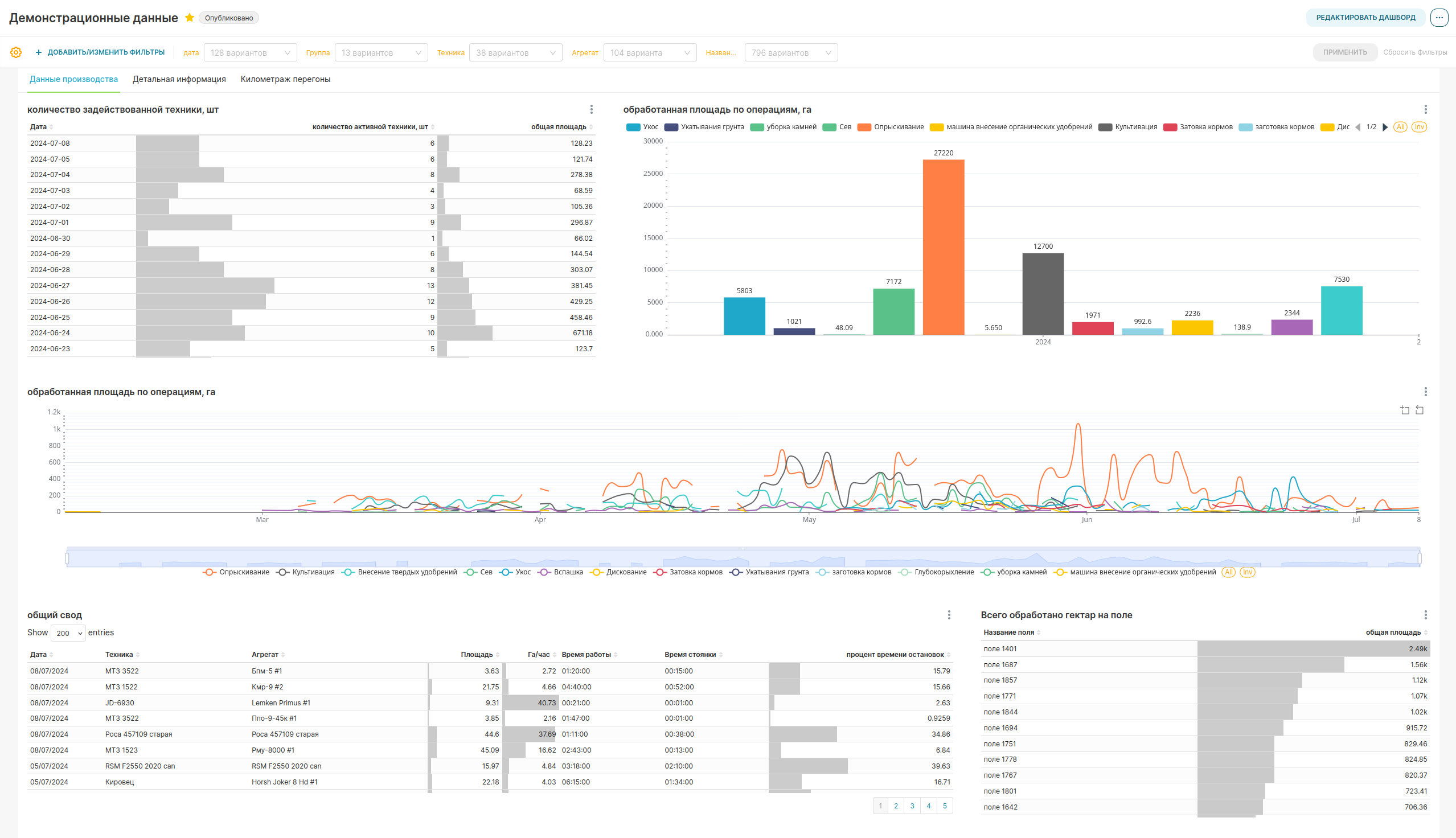Click the orange Опрыскивание bar labeled 27220
This screenshot has width=1456, height=838.
943,248
